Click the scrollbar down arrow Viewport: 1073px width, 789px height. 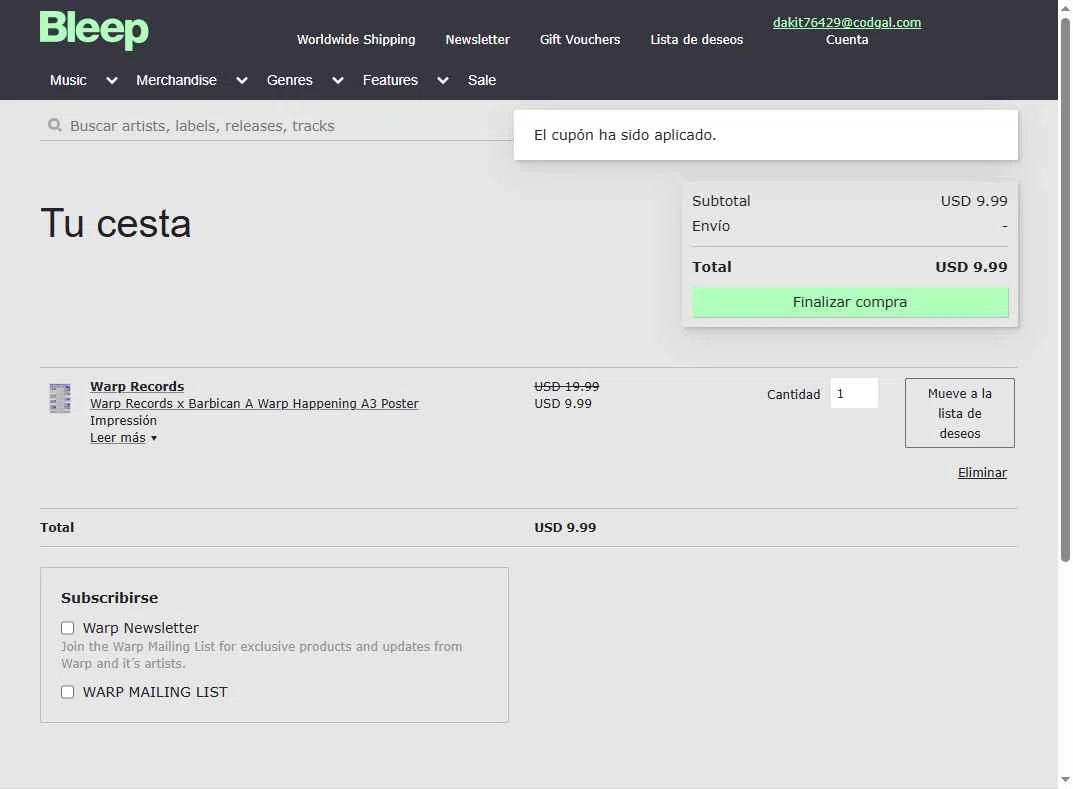(x=1065, y=780)
